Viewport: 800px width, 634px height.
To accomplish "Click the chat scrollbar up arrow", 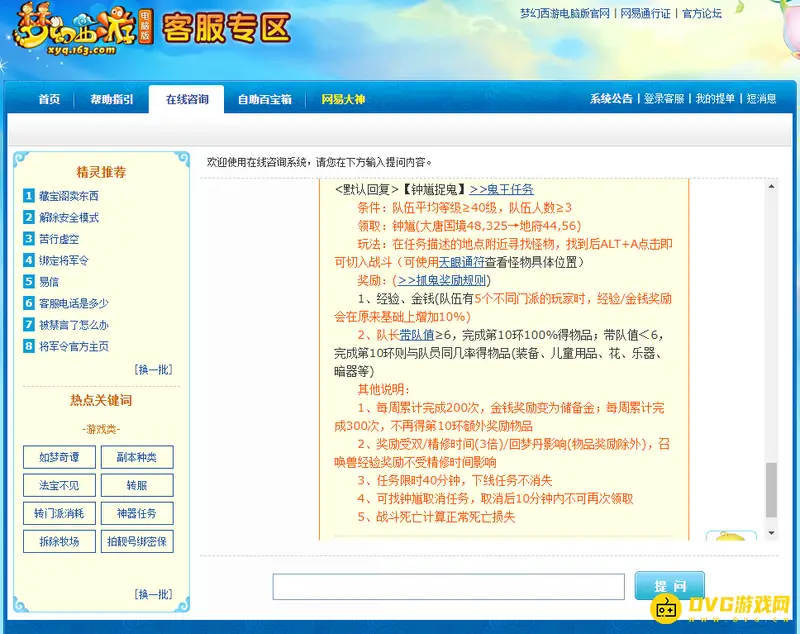I will (x=771, y=187).
